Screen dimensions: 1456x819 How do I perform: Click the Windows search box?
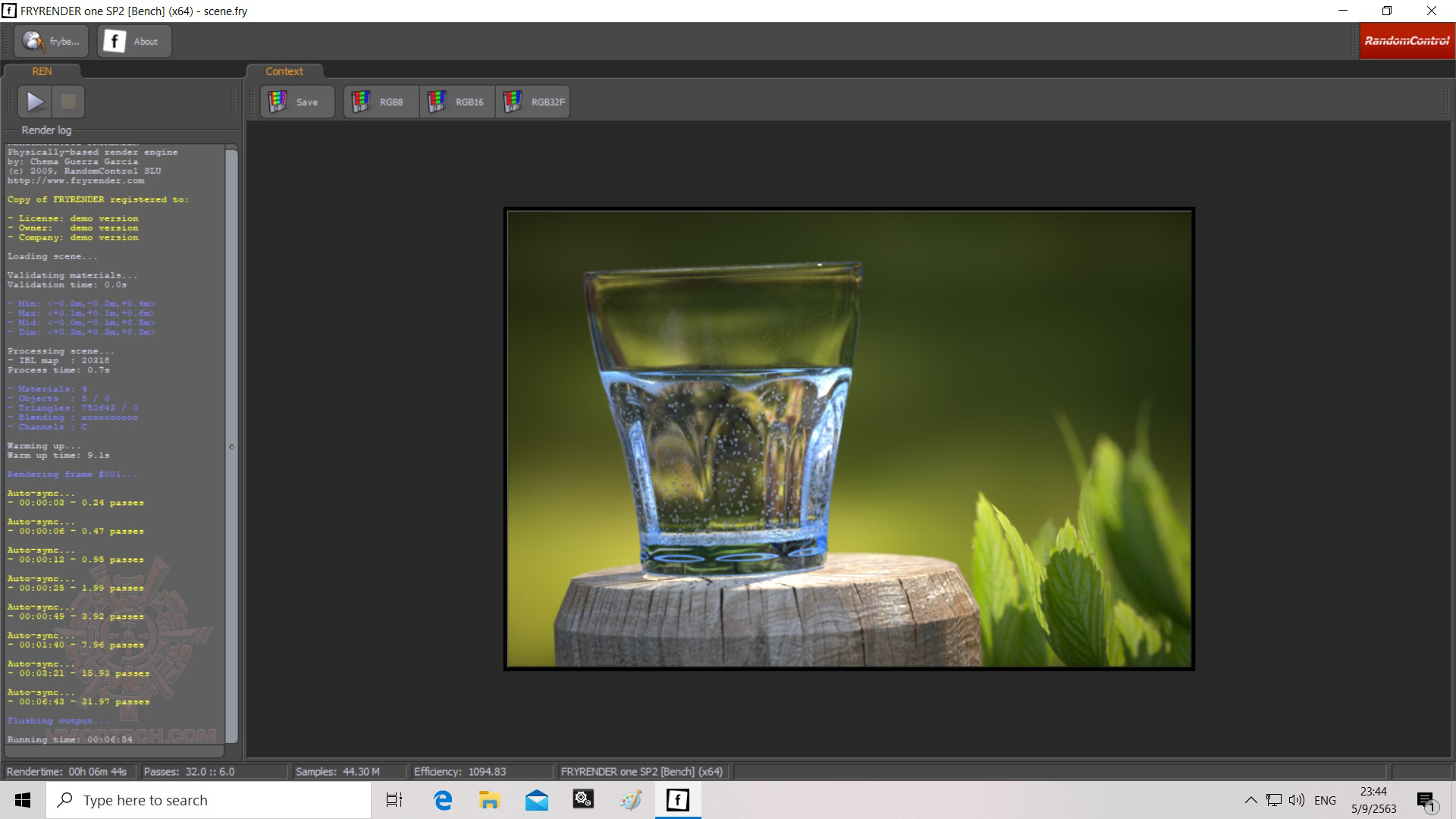(x=209, y=800)
